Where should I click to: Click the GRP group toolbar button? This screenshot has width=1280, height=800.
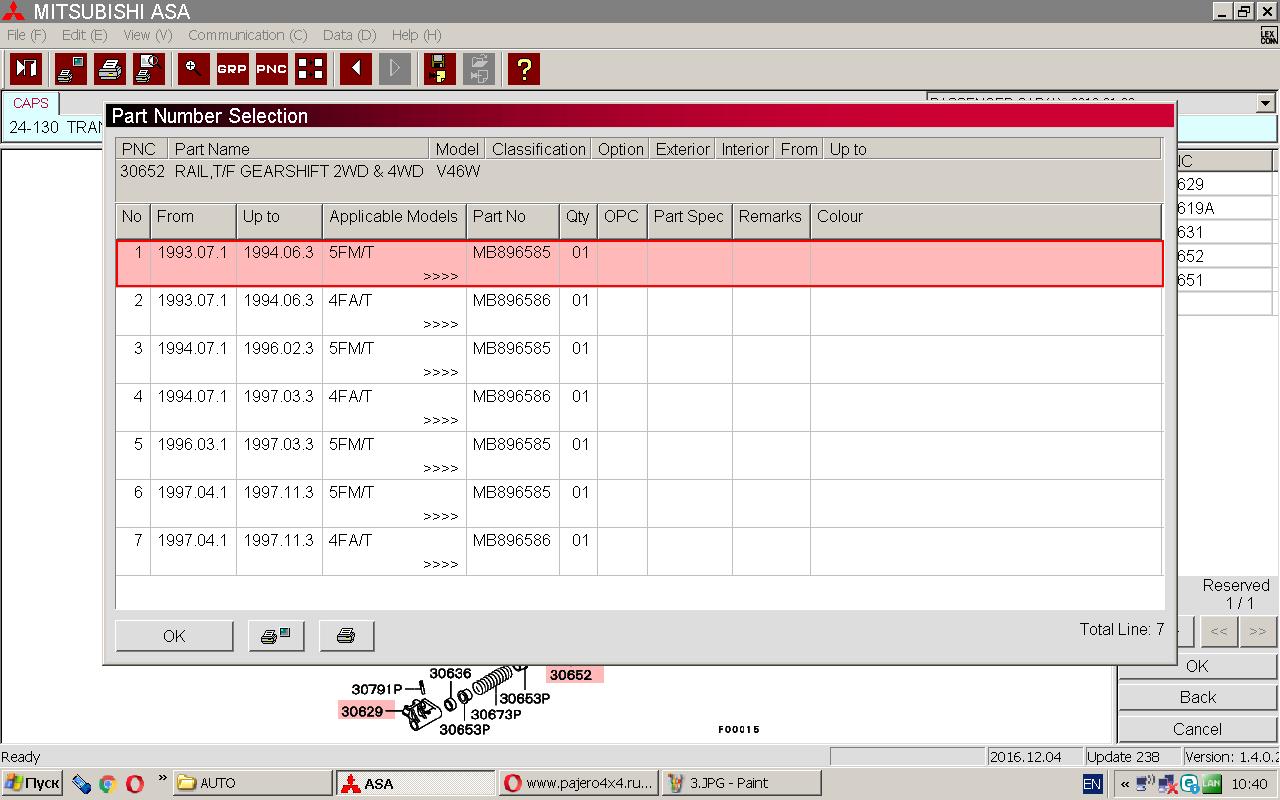pos(232,68)
